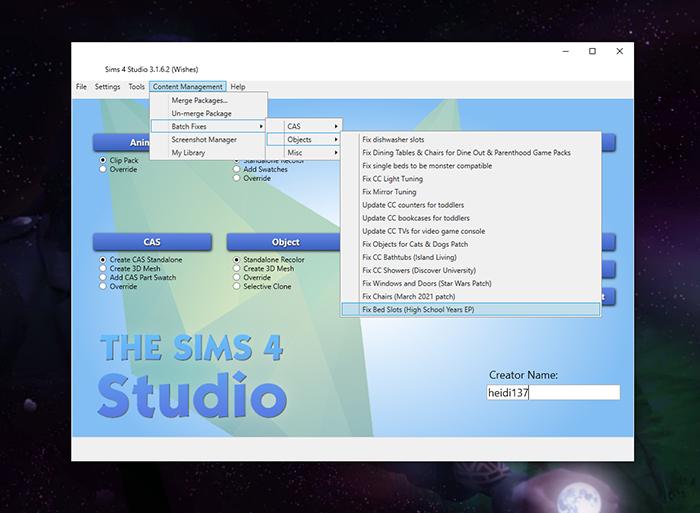700x513 pixels.
Task: Expand the Batch Fixes submenu
Action: click(208, 126)
